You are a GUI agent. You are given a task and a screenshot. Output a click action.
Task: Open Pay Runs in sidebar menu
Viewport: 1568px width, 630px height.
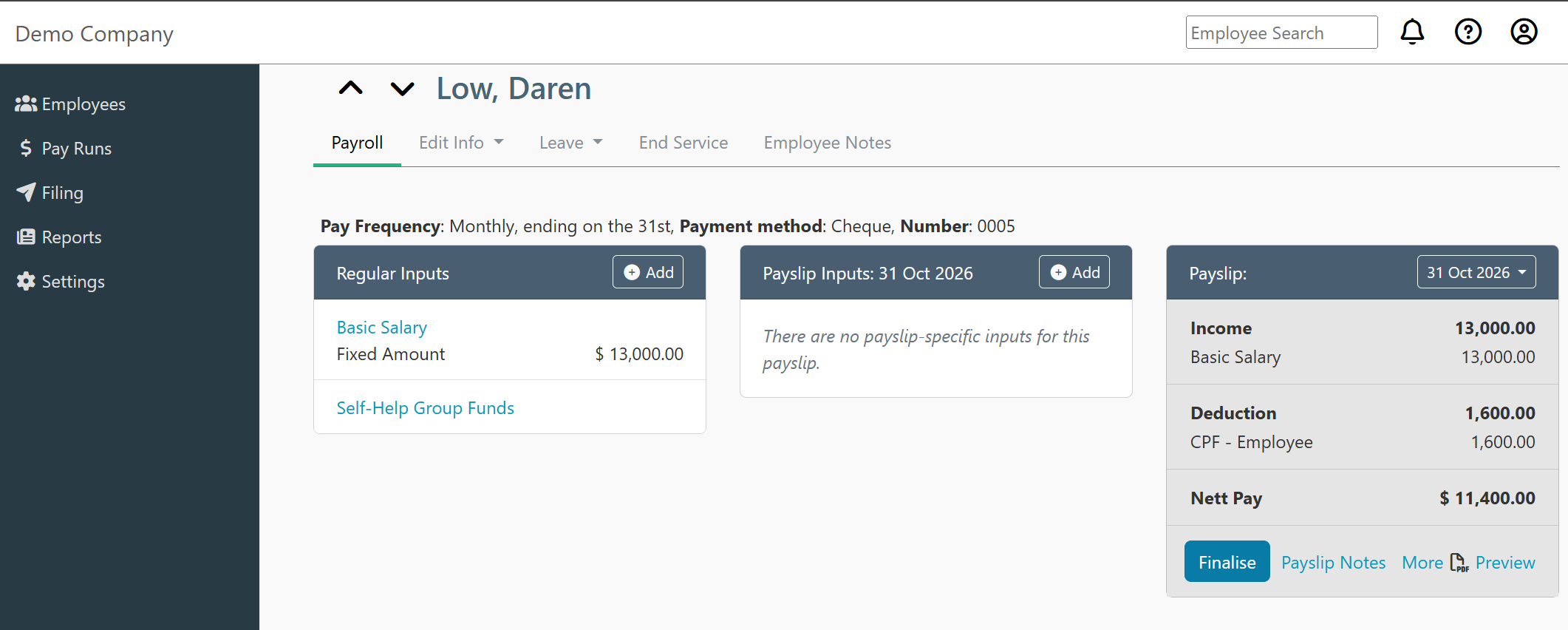pyautogui.click(x=76, y=149)
